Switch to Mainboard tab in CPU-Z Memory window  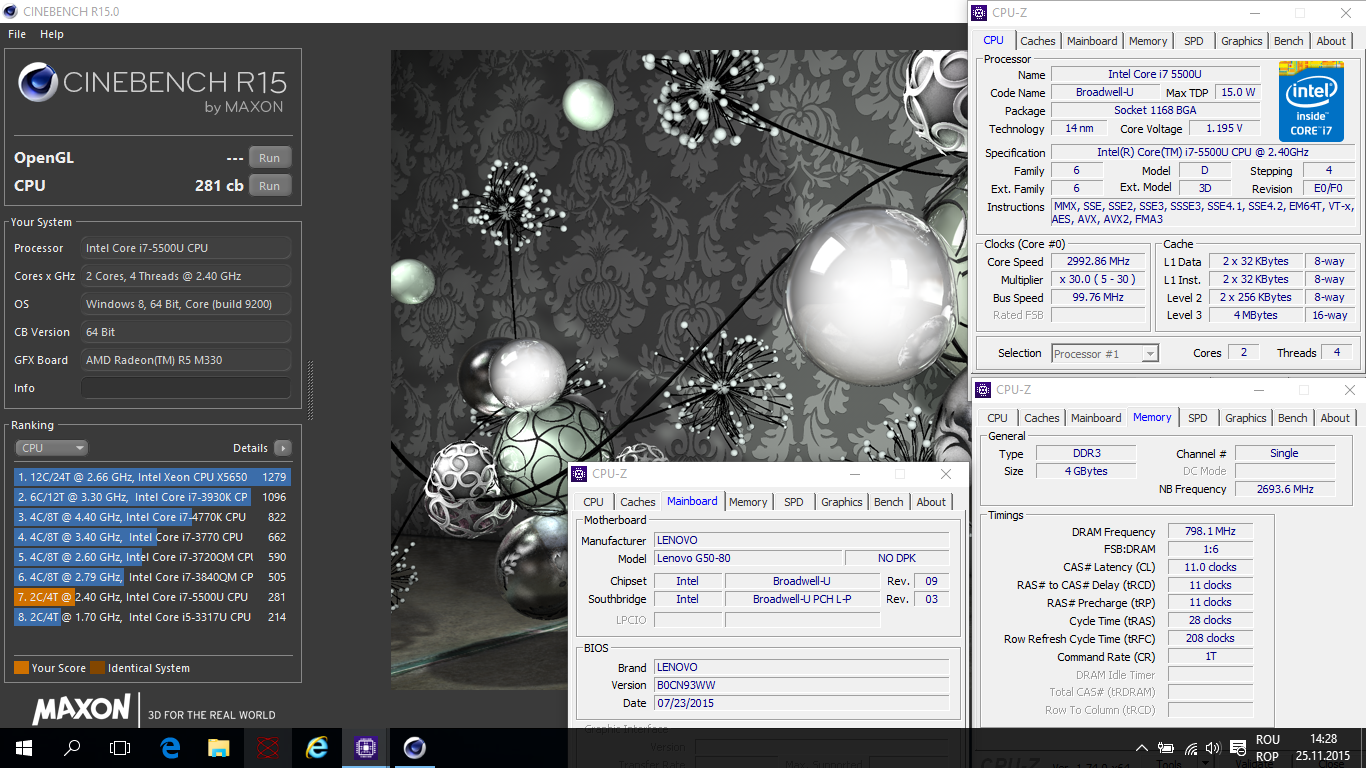1096,418
